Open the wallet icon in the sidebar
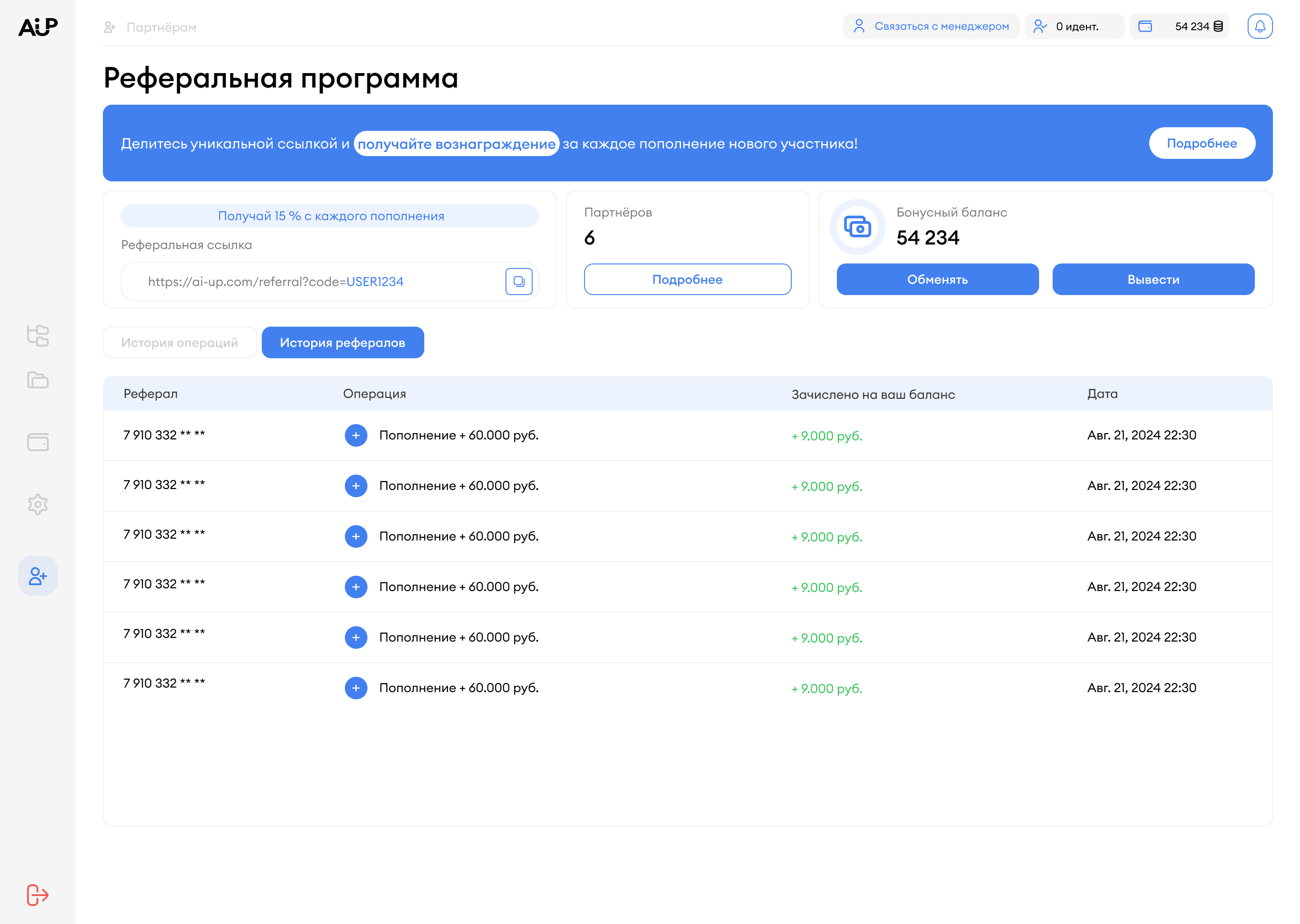1300x924 pixels. [37, 442]
